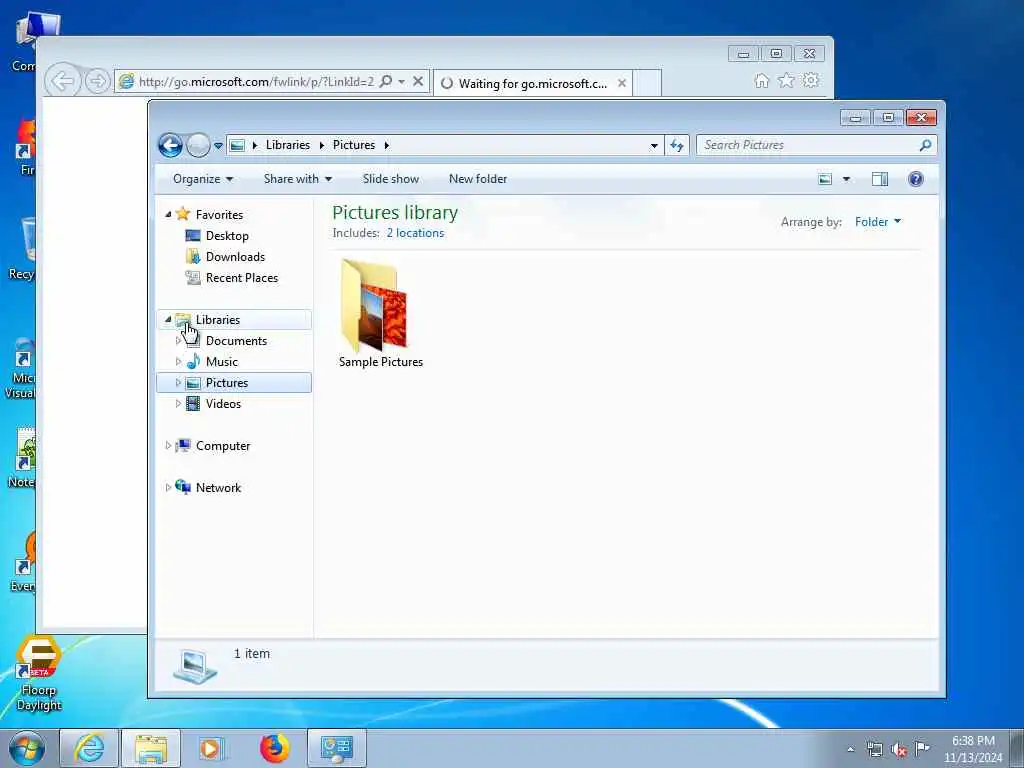
Task: Select the Videos library
Action: 223,404
